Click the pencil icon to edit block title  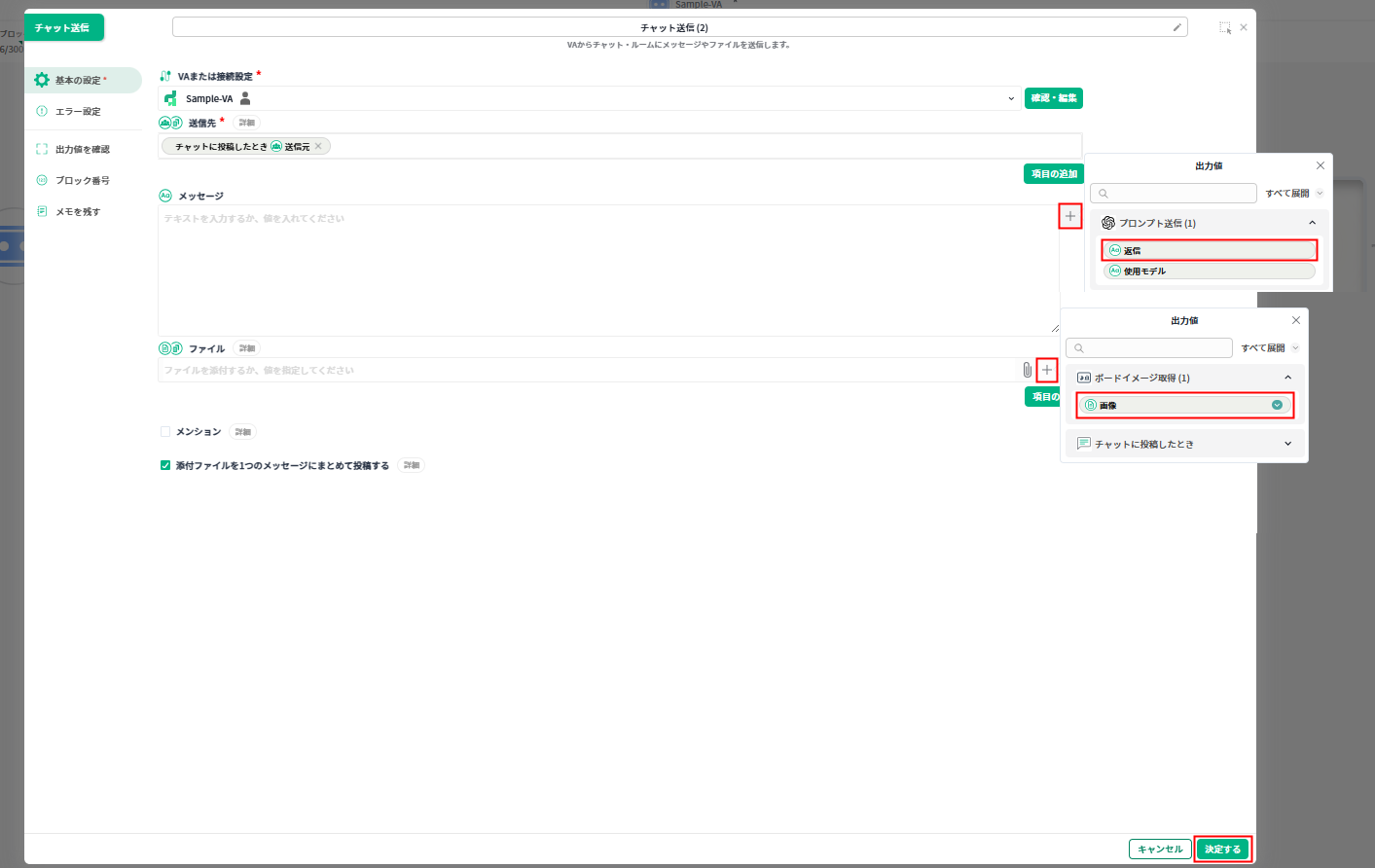(1177, 27)
